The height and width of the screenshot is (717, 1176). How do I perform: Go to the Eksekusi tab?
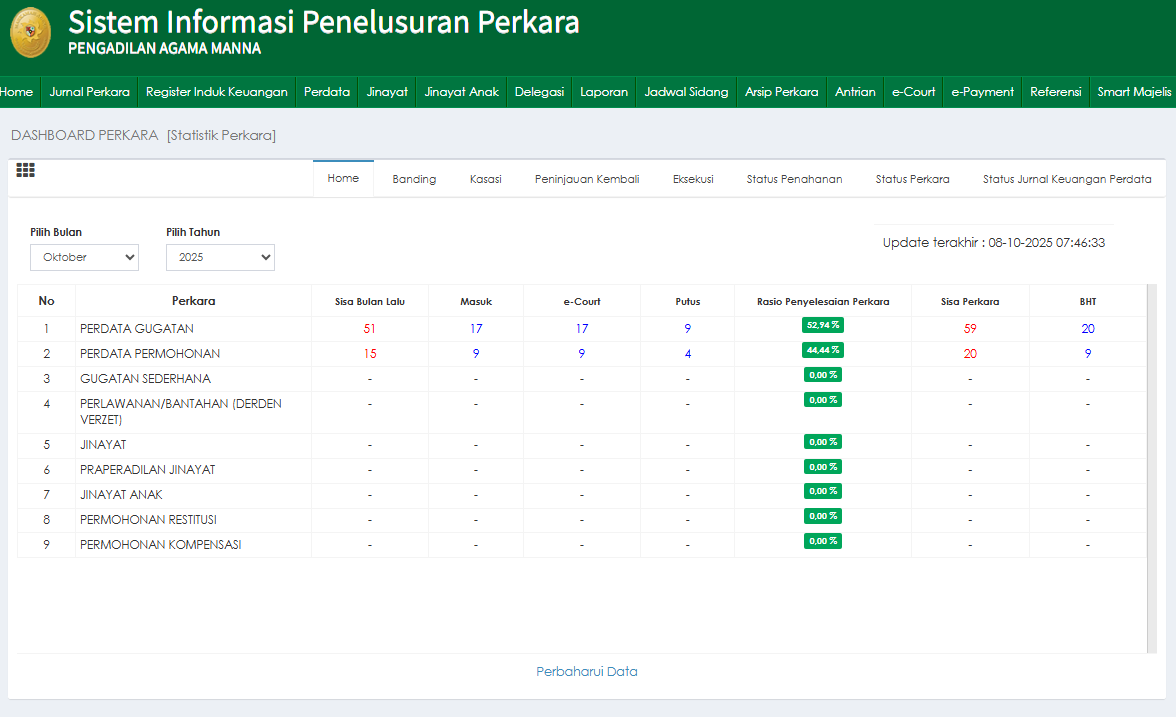693,179
